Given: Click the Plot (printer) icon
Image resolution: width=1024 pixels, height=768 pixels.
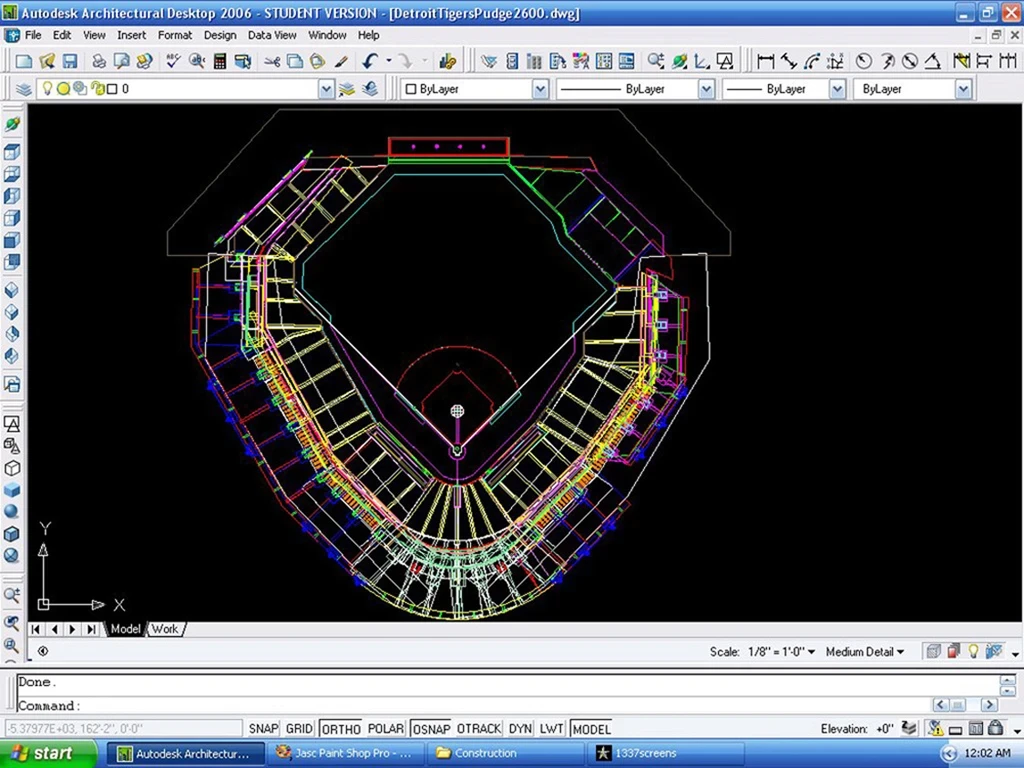Looking at the screenshot, I should (99, 62).
